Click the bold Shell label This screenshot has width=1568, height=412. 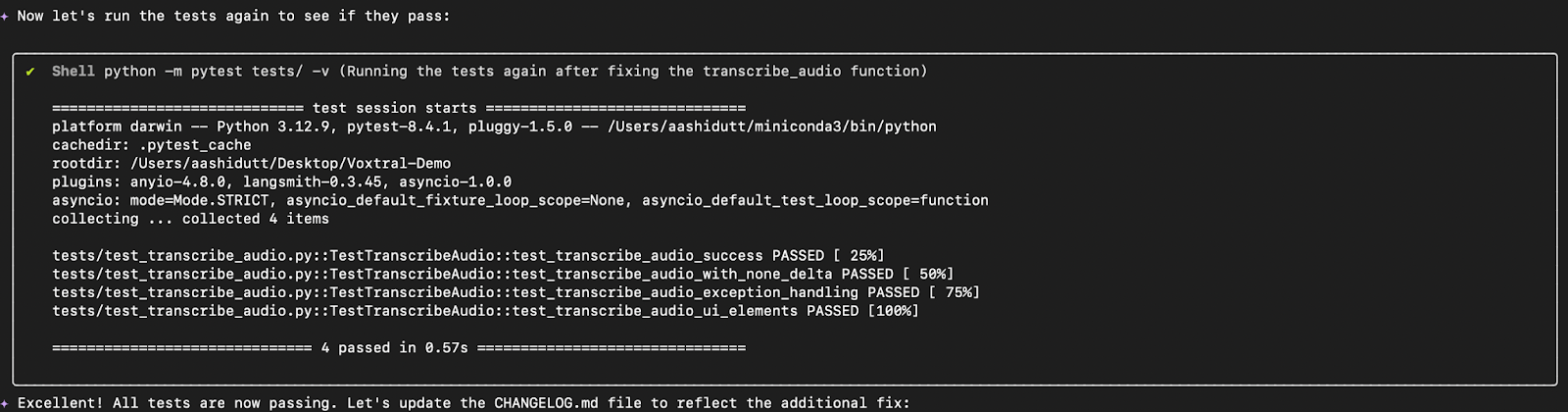click(x=73, y=72)
